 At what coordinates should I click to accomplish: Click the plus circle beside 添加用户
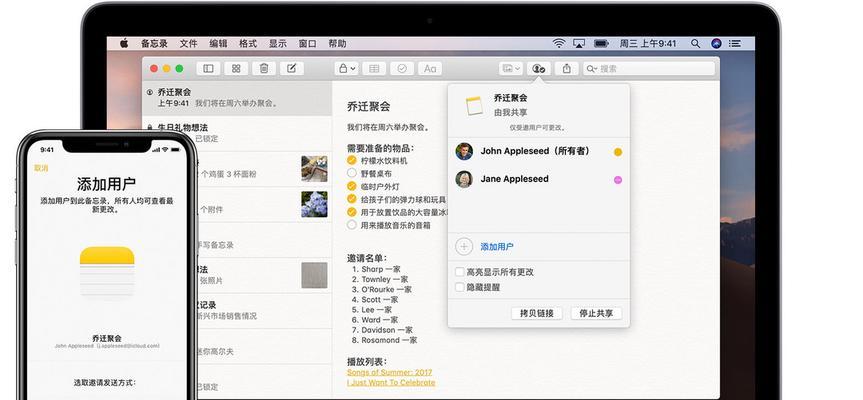coord(464,246)
